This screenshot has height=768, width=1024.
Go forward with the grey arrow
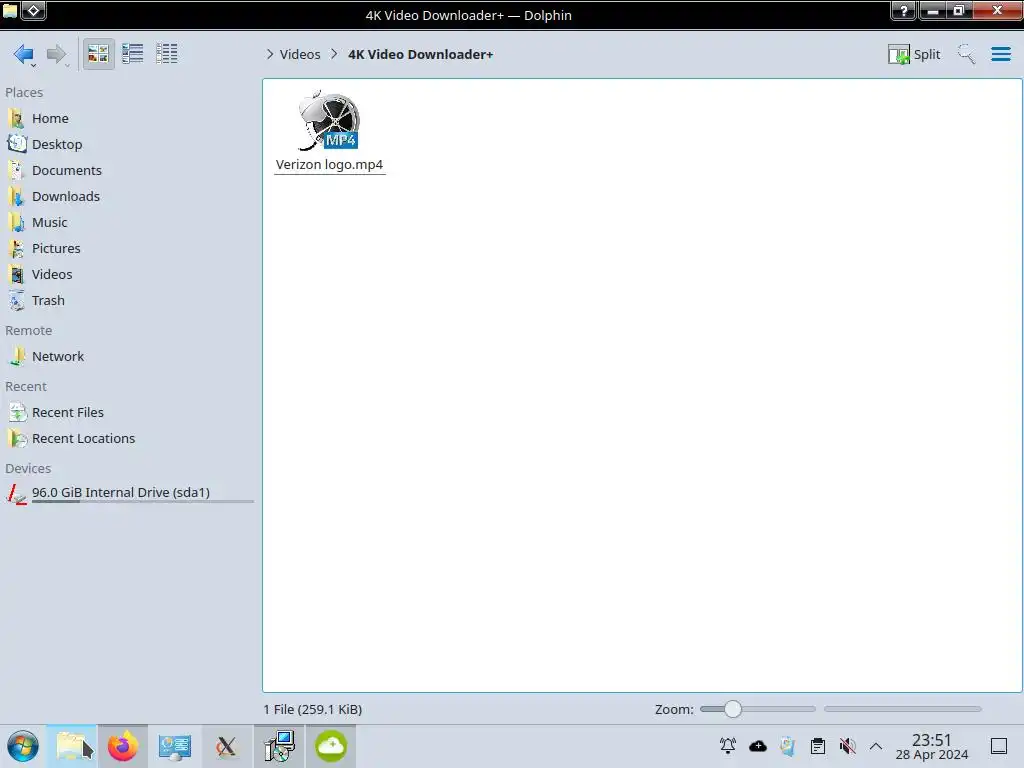pyautogui.click(x=57, y=54)
